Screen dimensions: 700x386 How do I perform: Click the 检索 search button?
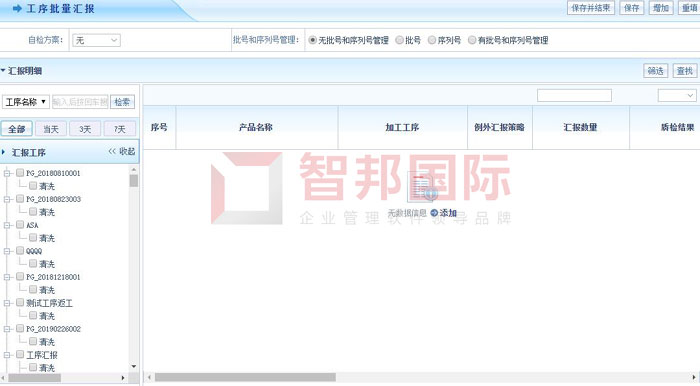coord(122,102)
